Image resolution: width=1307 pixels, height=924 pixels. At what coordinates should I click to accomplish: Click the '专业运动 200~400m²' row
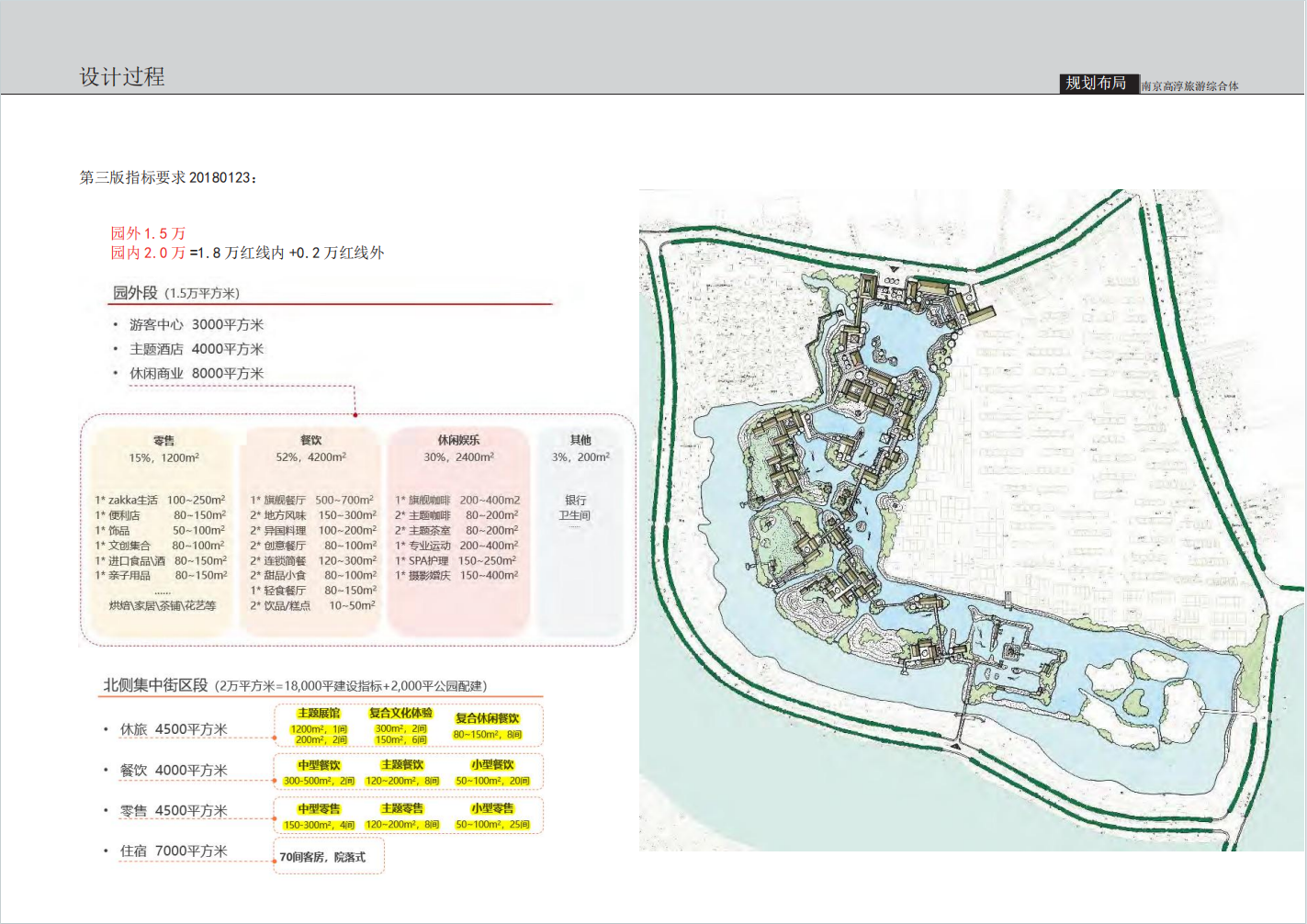pyautogui.click(x=456, y=546)
